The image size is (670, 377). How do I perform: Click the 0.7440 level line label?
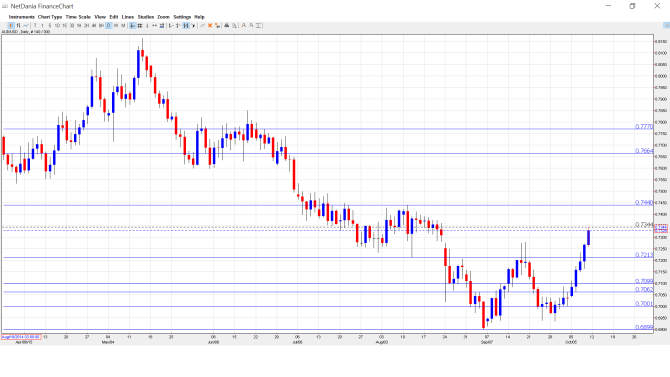point(644,203)
